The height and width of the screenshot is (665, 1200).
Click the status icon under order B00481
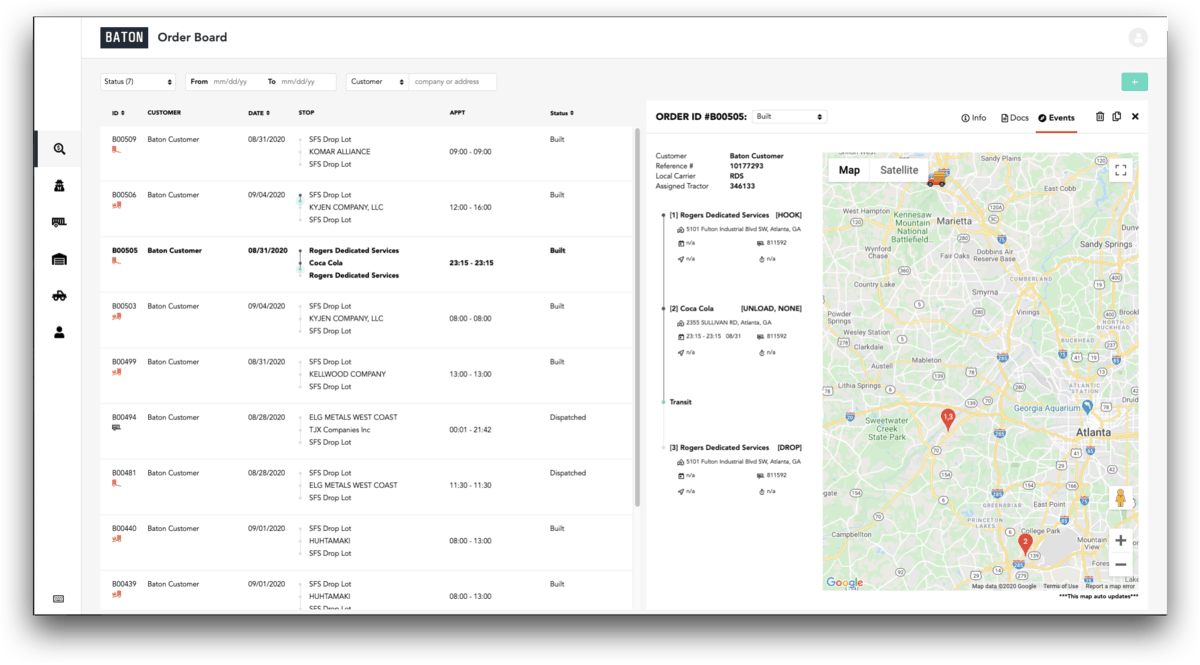(x=116, y=483)
